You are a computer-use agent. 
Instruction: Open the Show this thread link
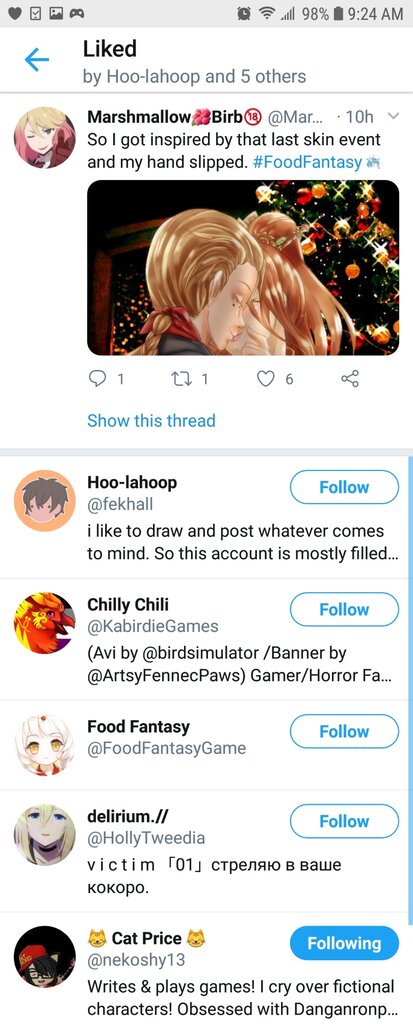pos(151,421)
